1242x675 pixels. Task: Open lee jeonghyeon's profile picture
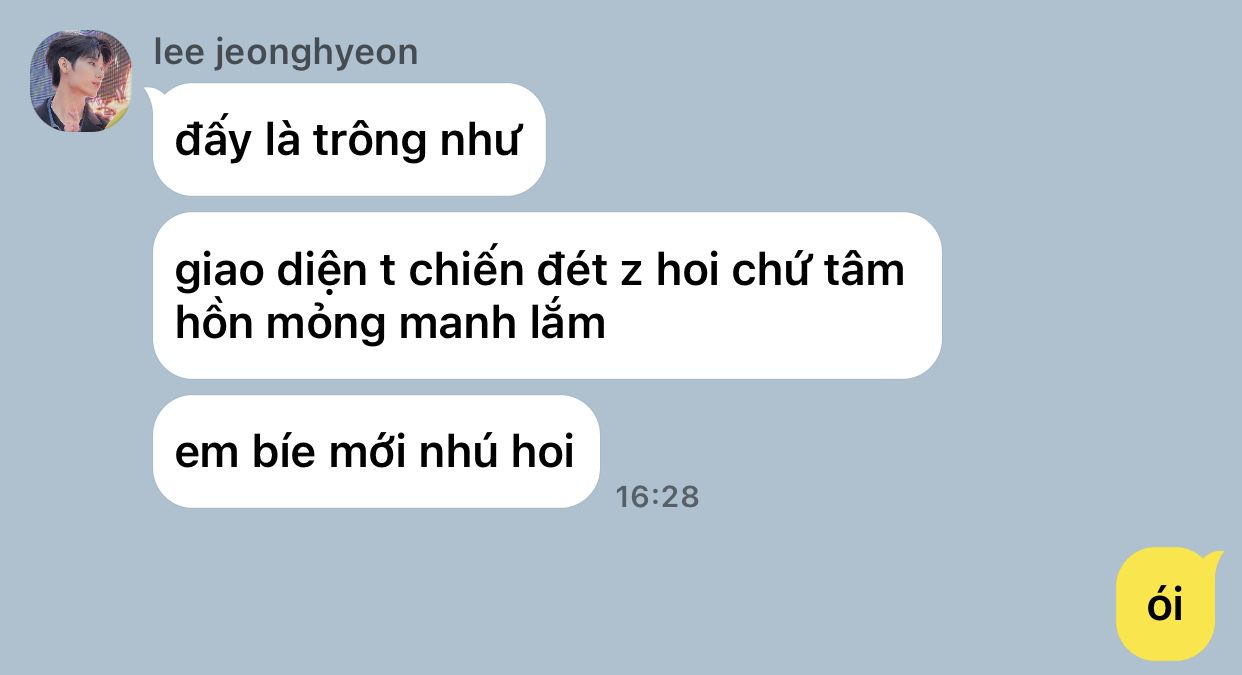point(80,81)
